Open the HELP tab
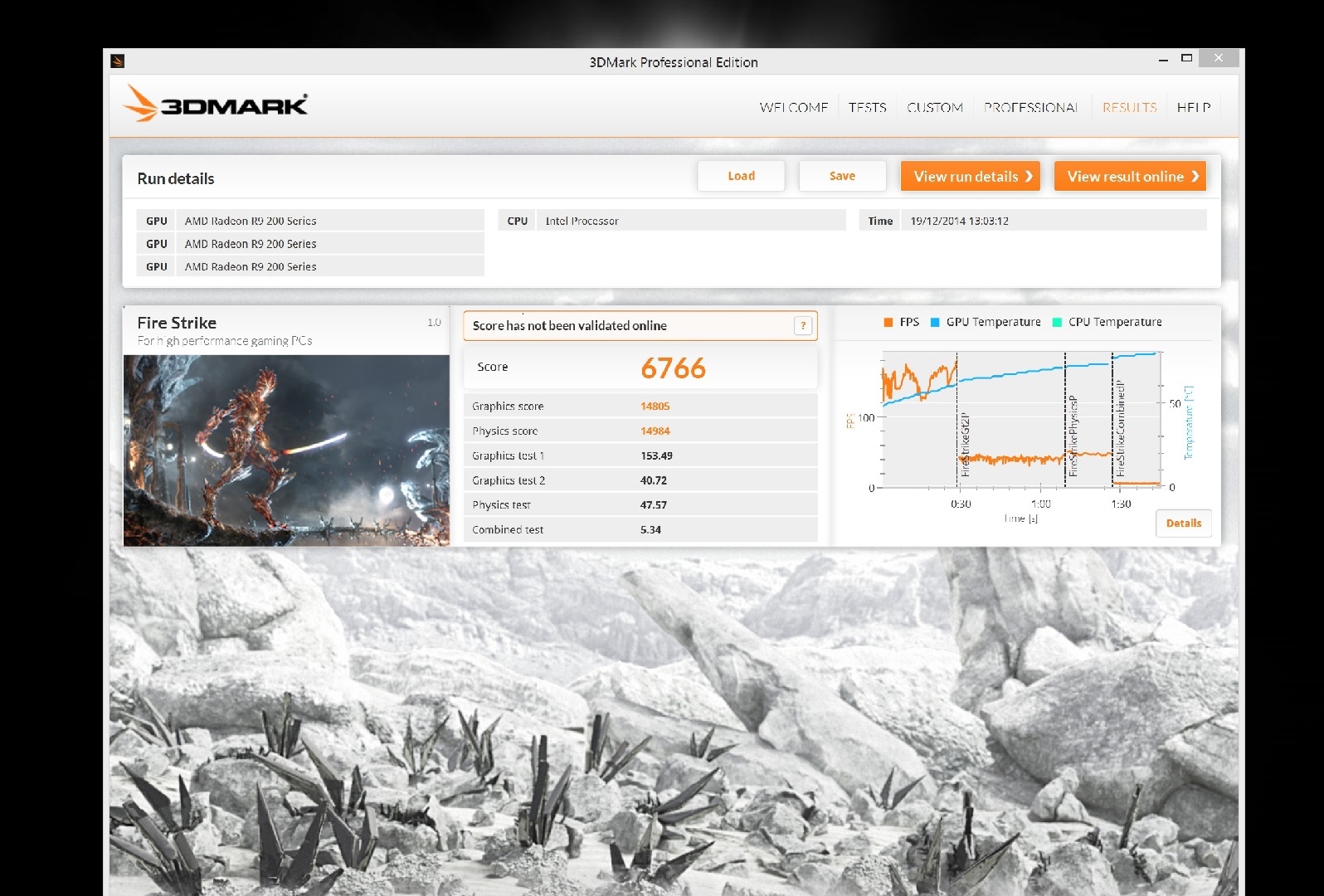 tap(1194, 107)
